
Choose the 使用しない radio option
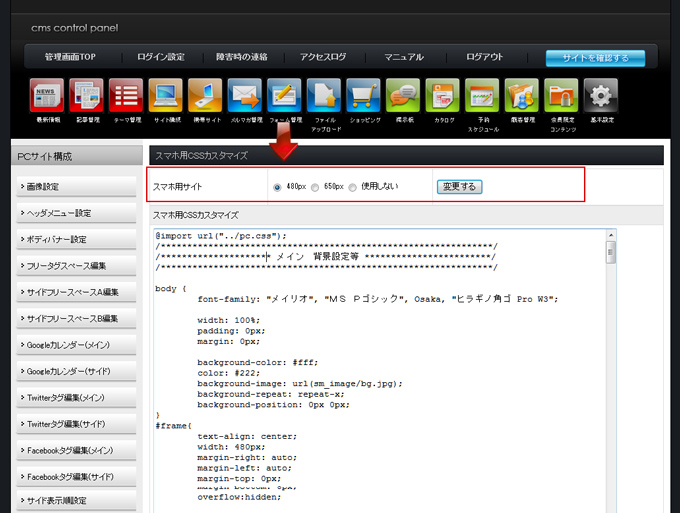(x=353, y=187)
